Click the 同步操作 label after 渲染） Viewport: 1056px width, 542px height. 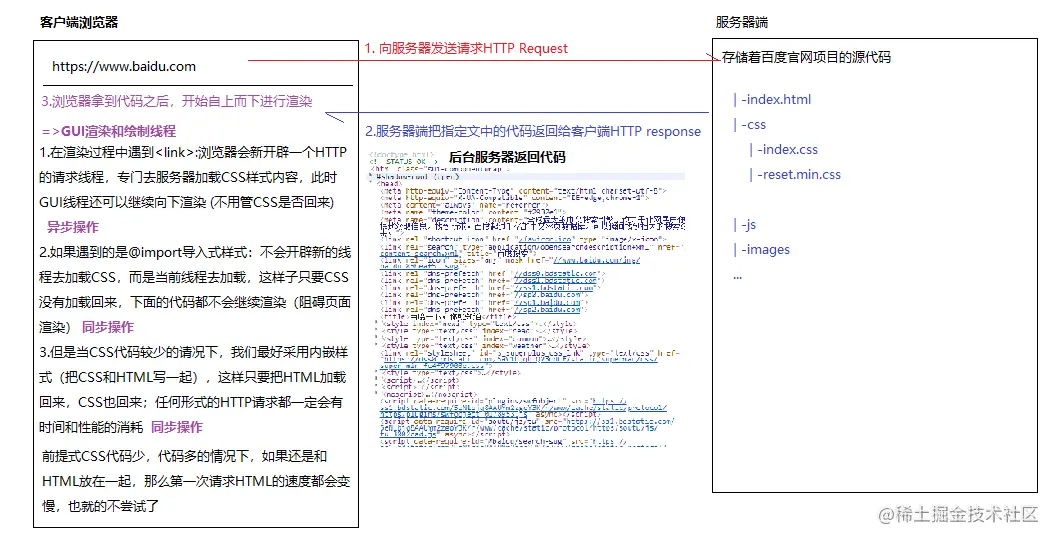coord(108,327)
